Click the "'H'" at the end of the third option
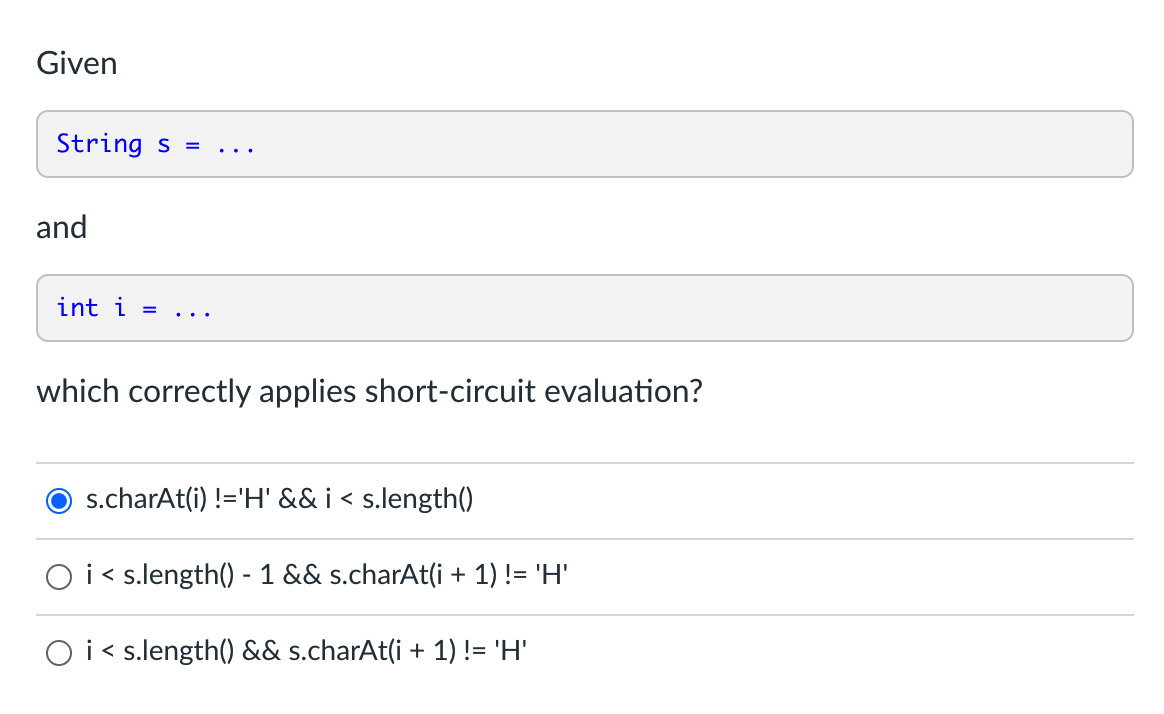Viewport: 1164px width, 714px height. click(x=510, y=651)
